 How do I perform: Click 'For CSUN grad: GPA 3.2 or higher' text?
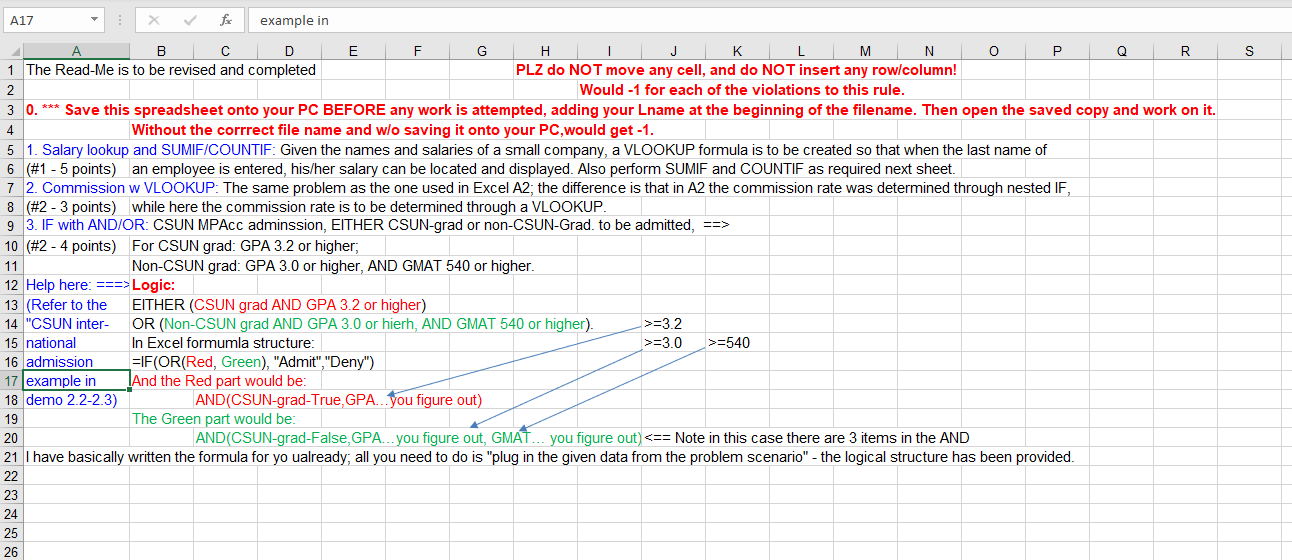click(x=245, y=246)
